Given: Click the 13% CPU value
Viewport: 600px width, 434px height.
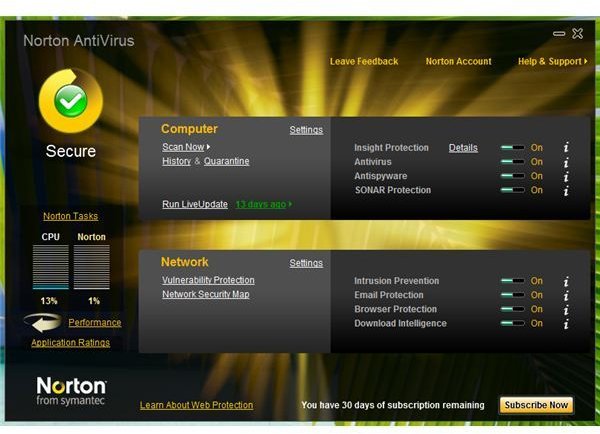Looking at the screenshot, I should point(49,301).
